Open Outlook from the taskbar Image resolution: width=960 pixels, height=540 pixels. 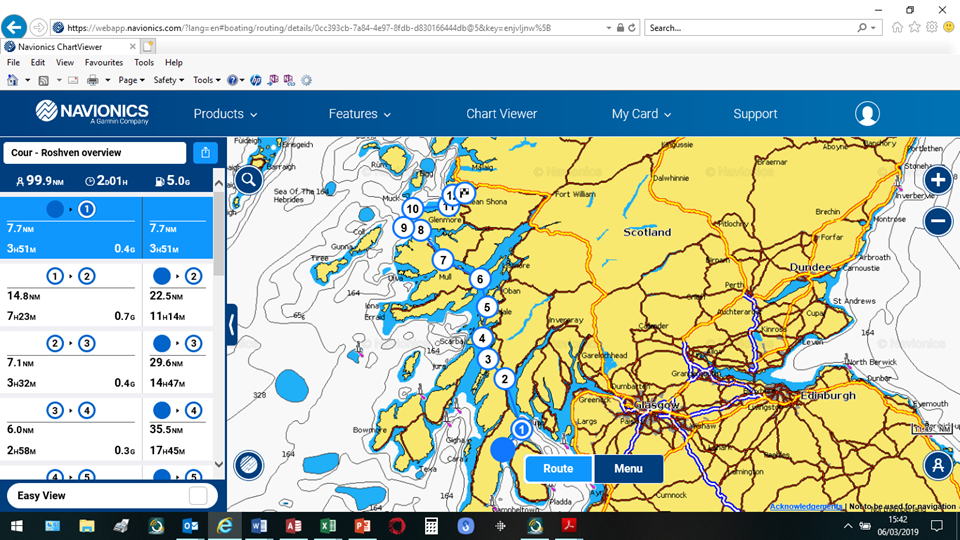point(190,525)
